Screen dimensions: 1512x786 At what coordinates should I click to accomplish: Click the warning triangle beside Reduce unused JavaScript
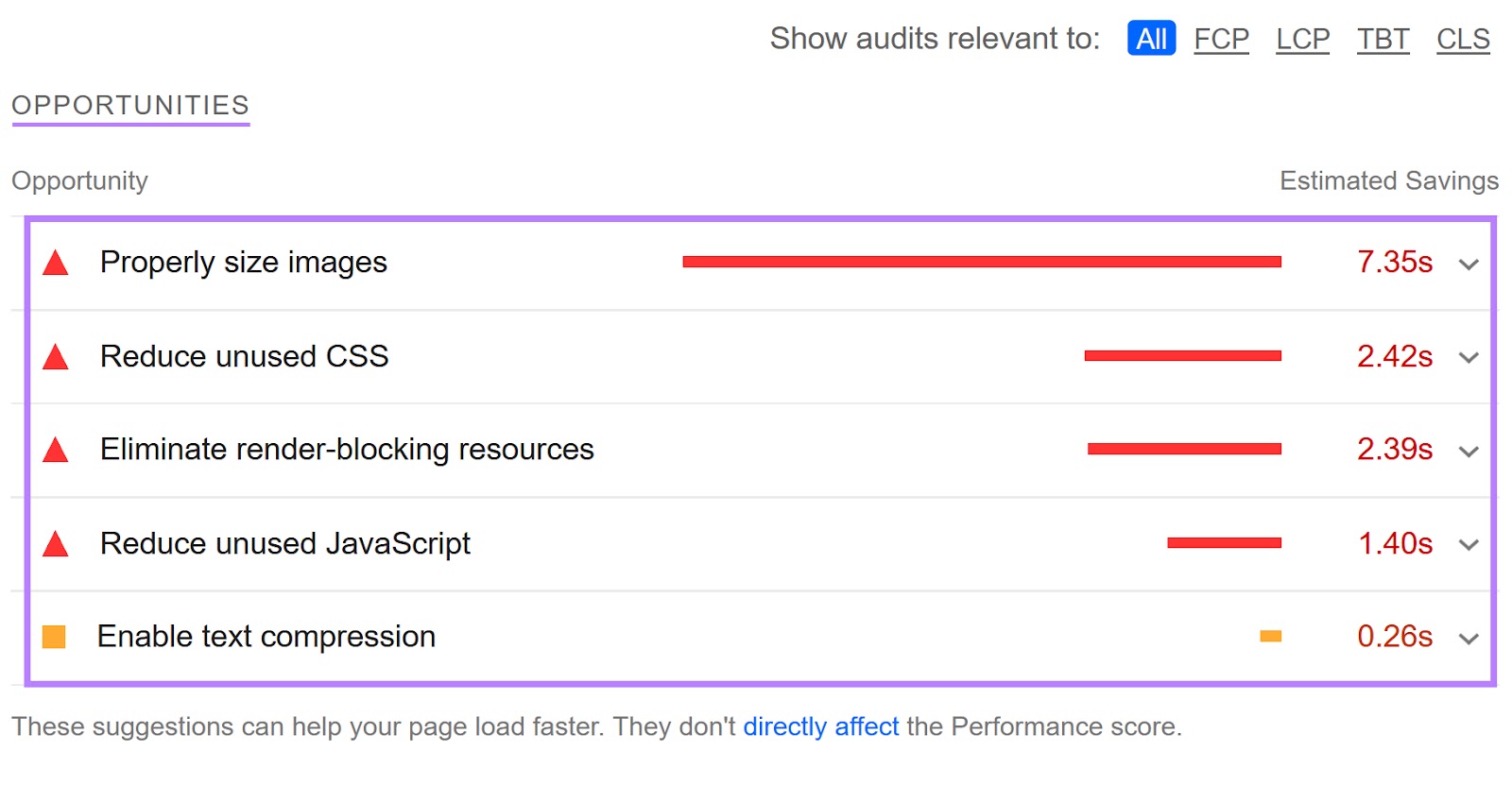[x=56, y=544]
